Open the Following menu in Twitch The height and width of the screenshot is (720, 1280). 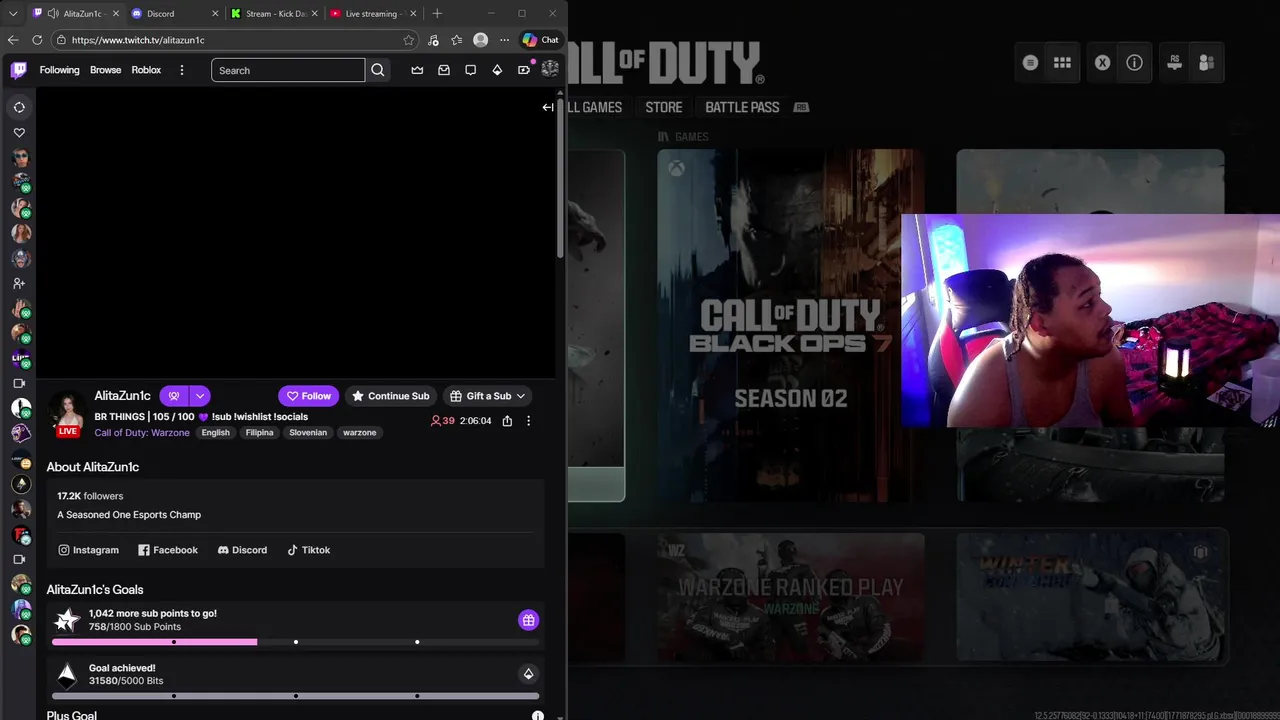pos(59,70)
